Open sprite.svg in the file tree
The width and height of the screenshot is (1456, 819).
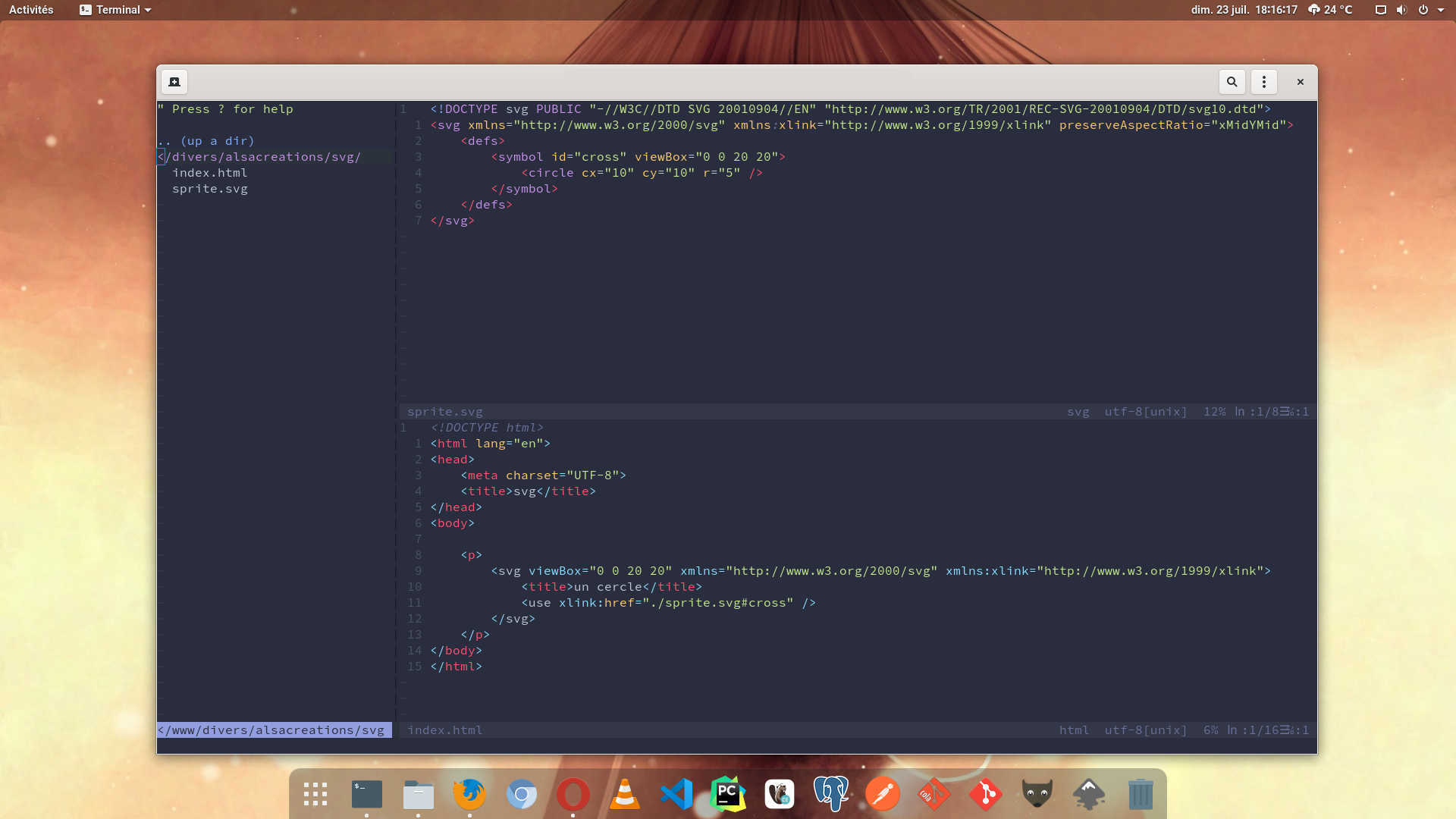209,189
